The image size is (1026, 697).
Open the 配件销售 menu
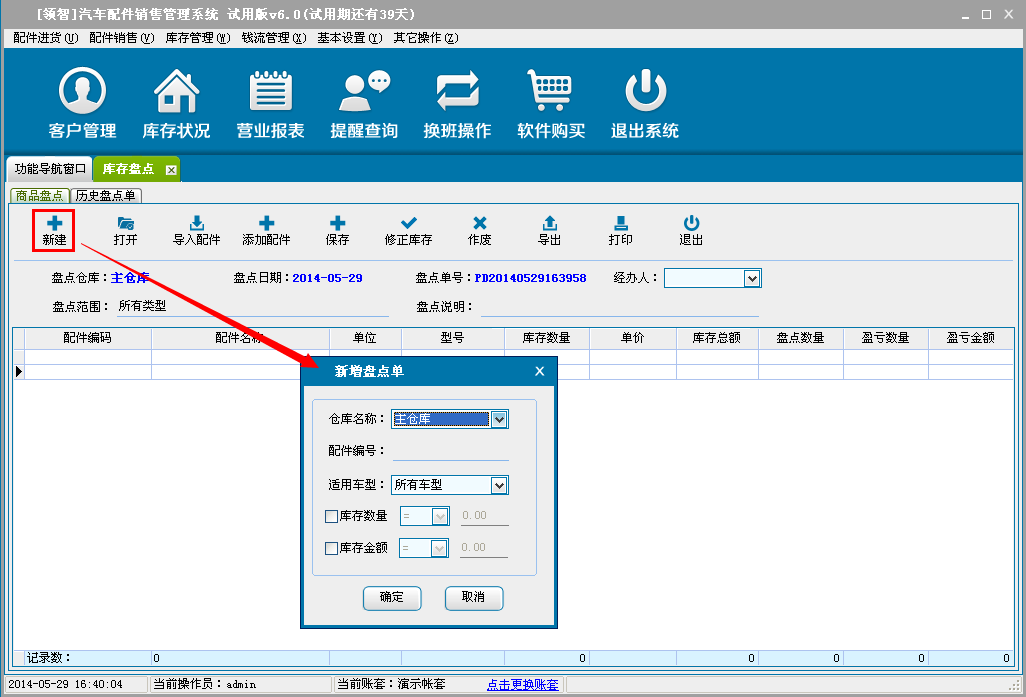[121, 38]
